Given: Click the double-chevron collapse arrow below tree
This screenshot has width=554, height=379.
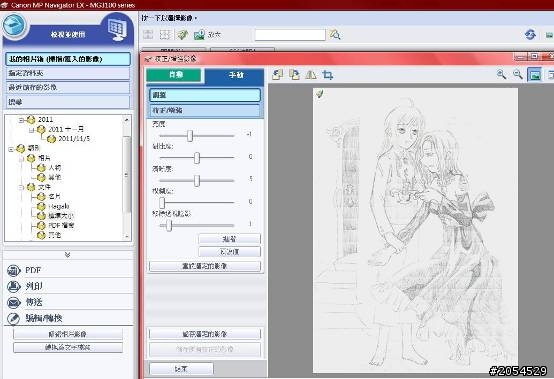Looking at the screenshot, I should pyautogui.click(x=67, y=255).
